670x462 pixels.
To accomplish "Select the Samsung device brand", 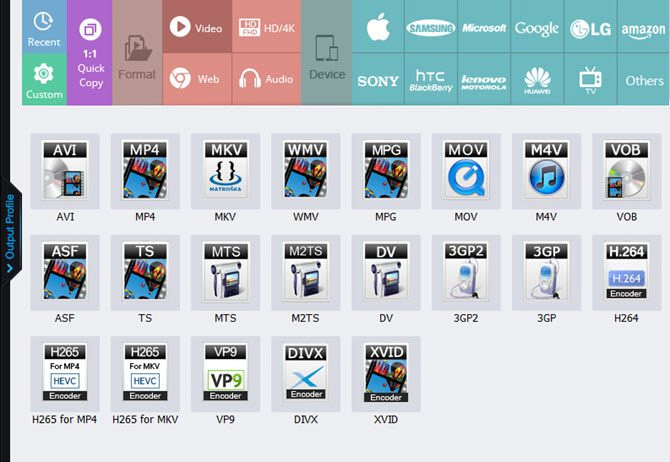I will 431,26.
